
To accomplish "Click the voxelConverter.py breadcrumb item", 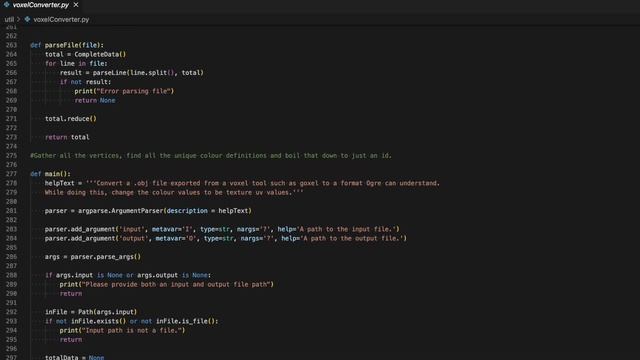I will [61, 19].
